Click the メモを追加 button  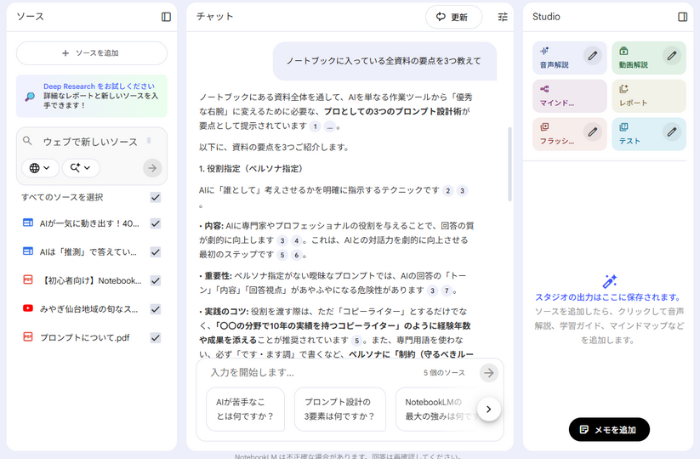tap(609, 430)
